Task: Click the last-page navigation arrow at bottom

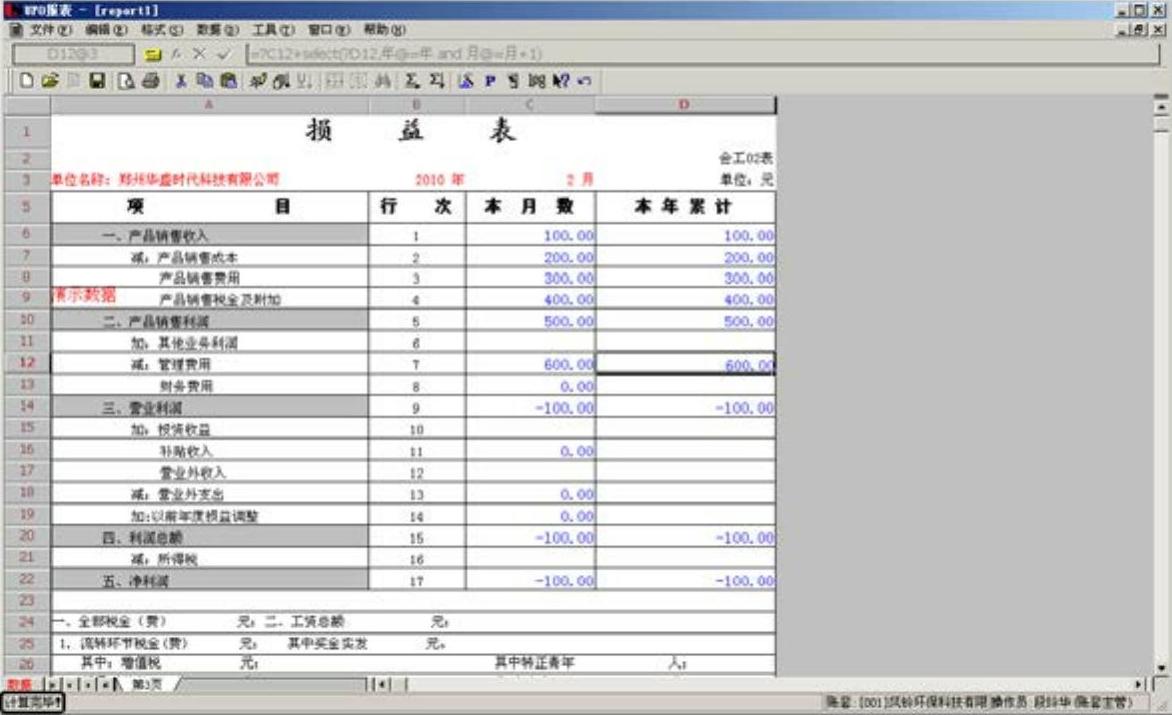Action: (x=107, y=684)
